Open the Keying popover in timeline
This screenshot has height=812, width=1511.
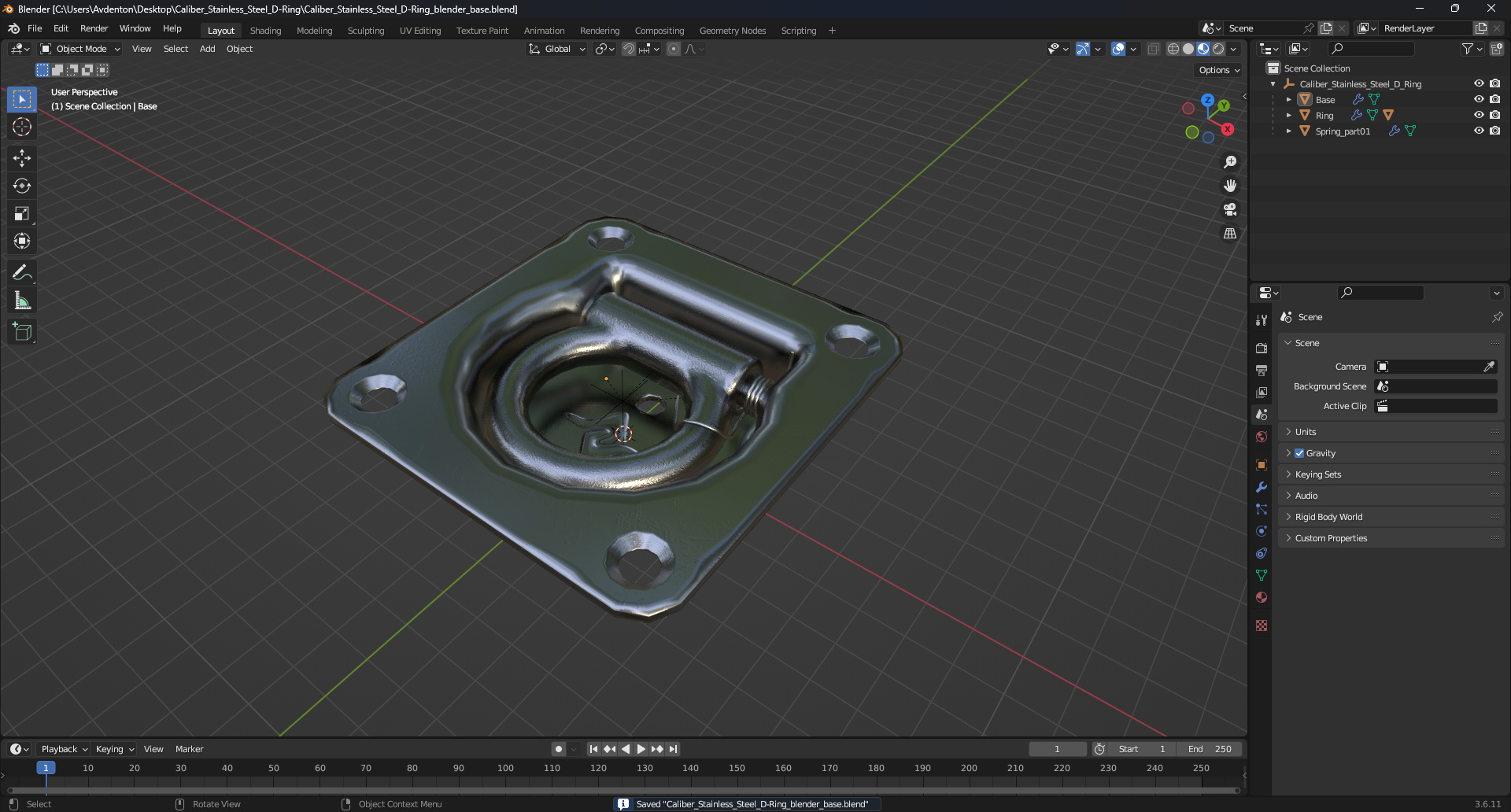click(115, 749)
